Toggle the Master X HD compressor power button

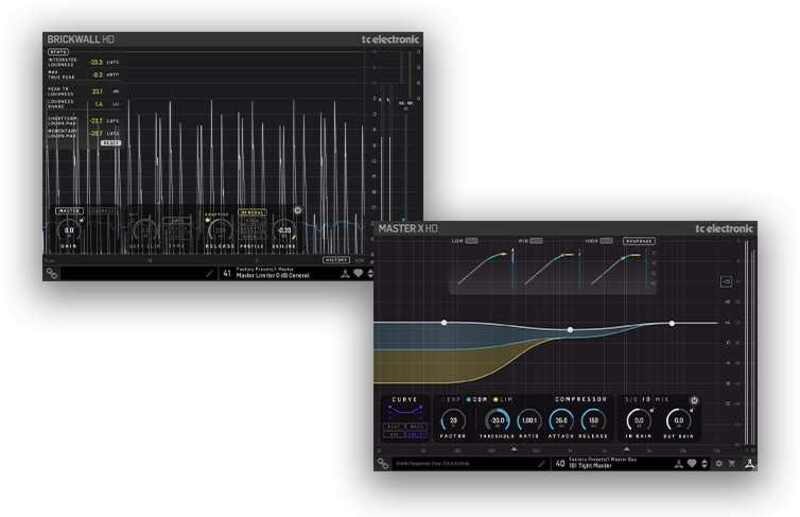pyautogui.click(x=694, y=401)
